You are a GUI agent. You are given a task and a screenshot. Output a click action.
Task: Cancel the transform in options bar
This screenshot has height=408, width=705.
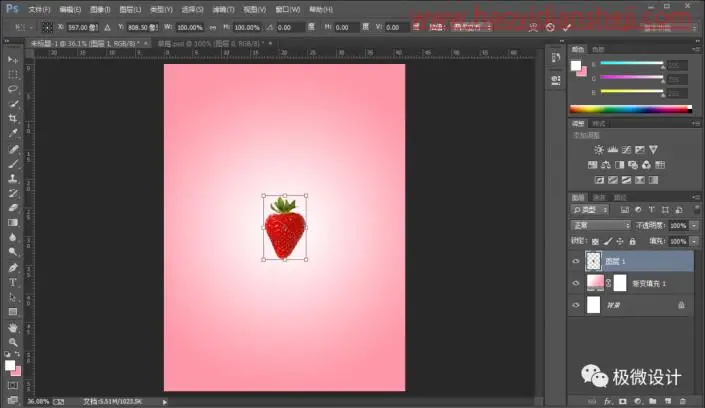pos(550,27)
